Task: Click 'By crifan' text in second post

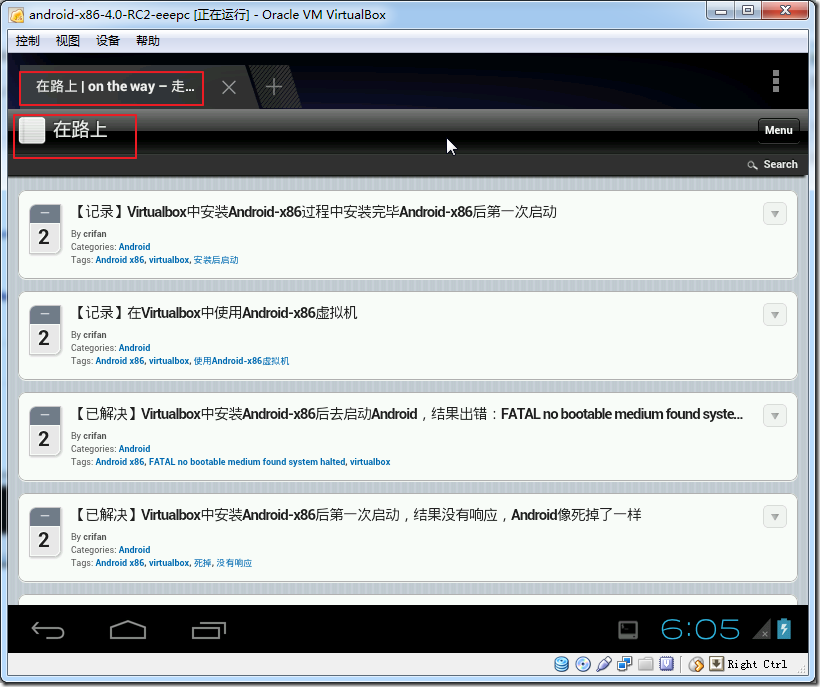Action: coord(88,335)
